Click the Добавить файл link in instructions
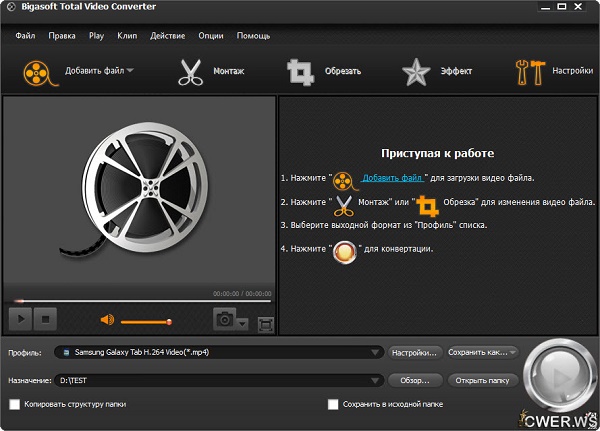Image resolution: width=600 pixels, height=431 pixels. [393, 178]
